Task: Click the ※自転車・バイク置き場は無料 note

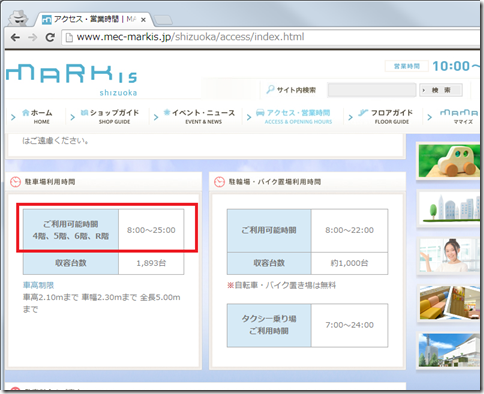Action: point(281,285)
